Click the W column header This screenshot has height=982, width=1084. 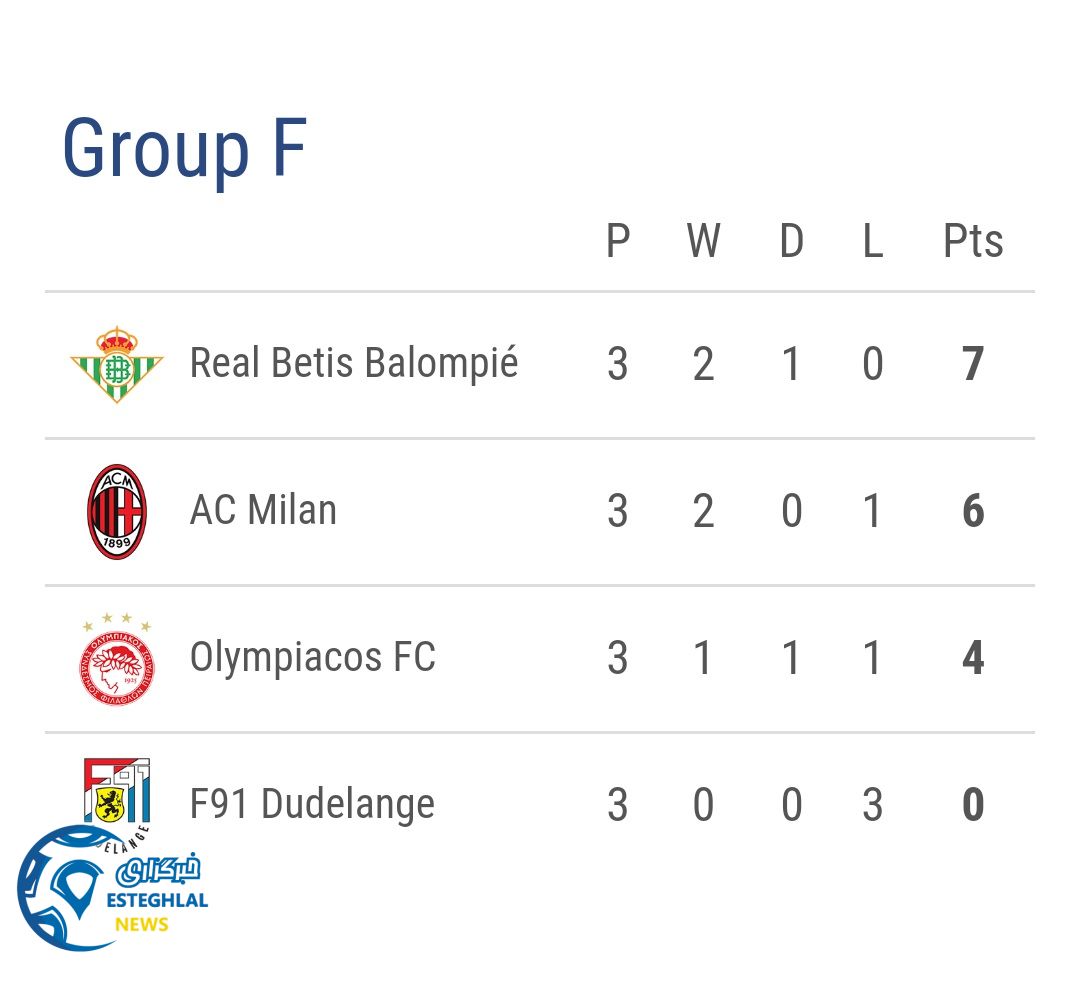pyautogui.click(x=703, y=242)
